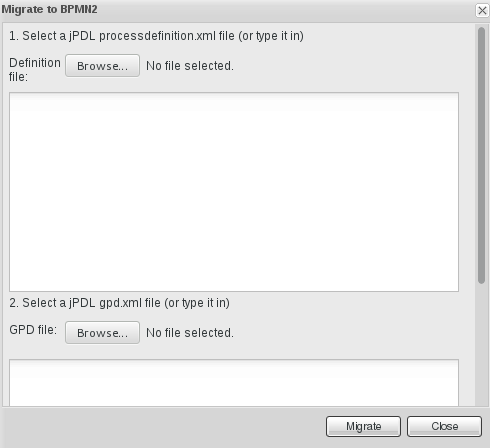The height and width of the screenshot is (448, 490).
Task: Click the vertical scrollbar thumb
Action: (481, 155)
